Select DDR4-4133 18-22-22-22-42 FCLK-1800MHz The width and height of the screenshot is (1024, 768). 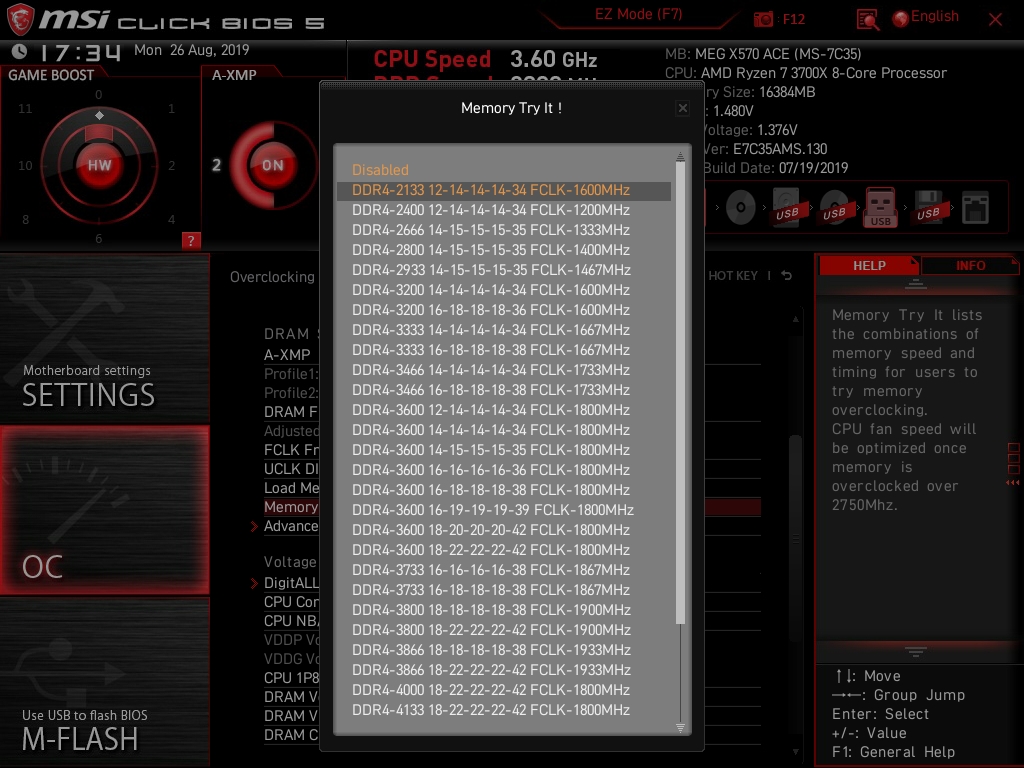click(x=504, y=710)
